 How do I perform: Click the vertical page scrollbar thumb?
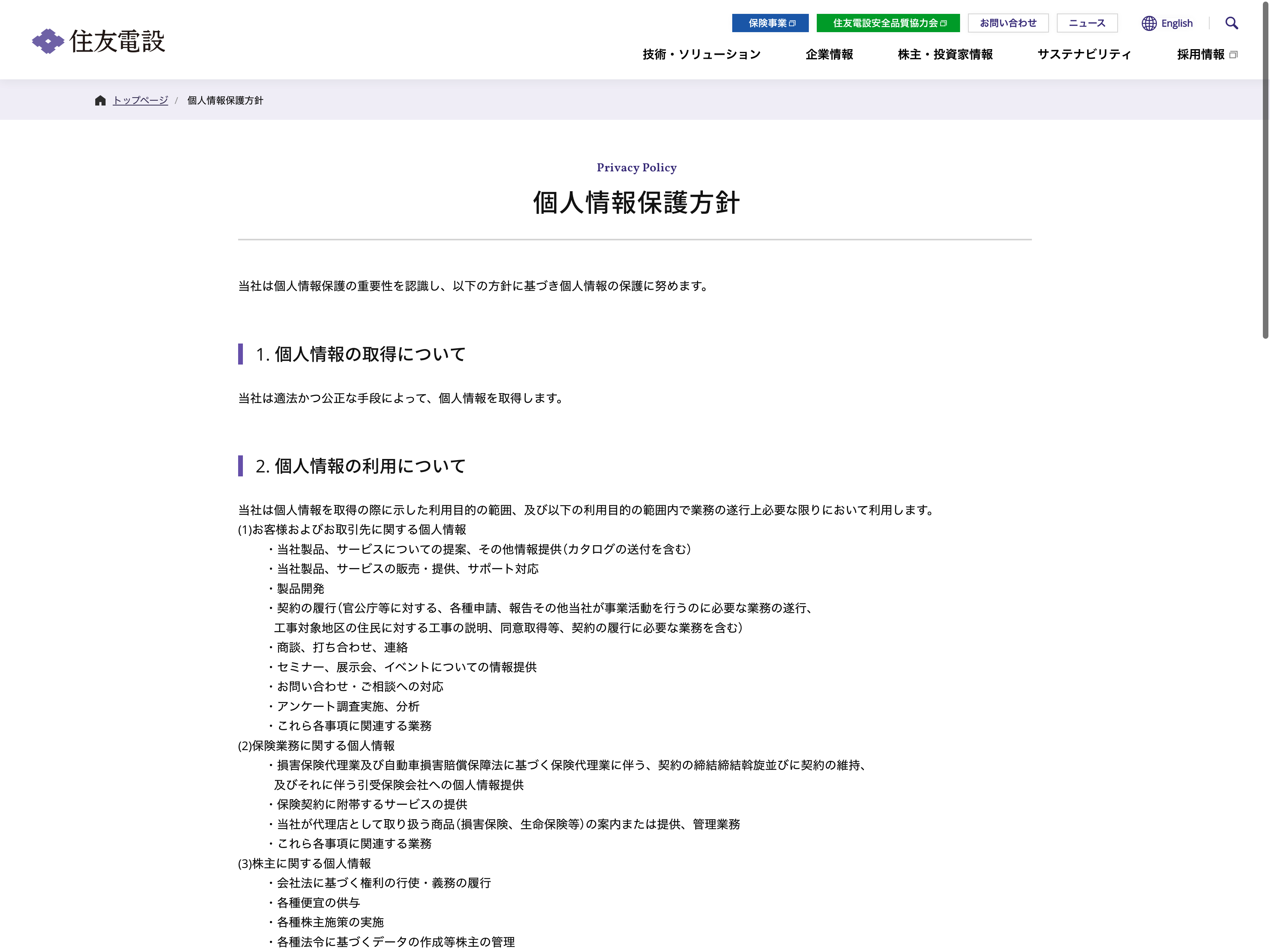pos(1265,172)
